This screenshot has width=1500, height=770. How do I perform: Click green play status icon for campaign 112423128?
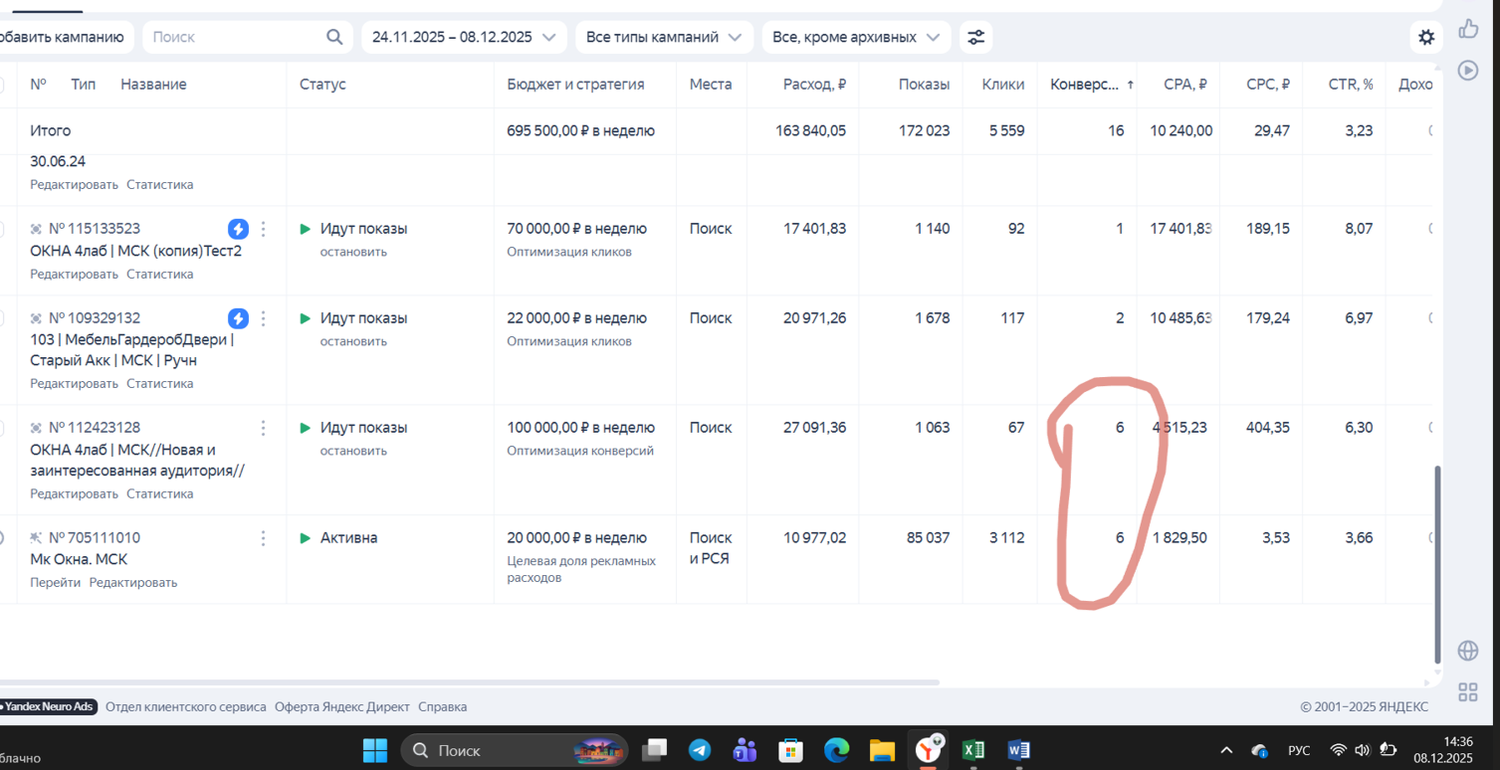point(306,428)
